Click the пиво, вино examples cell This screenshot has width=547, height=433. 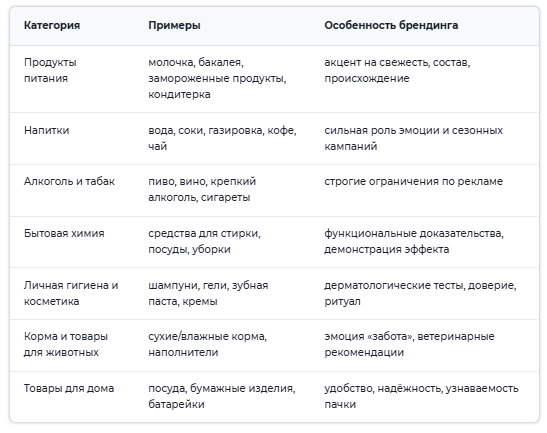tap(202, 189)
